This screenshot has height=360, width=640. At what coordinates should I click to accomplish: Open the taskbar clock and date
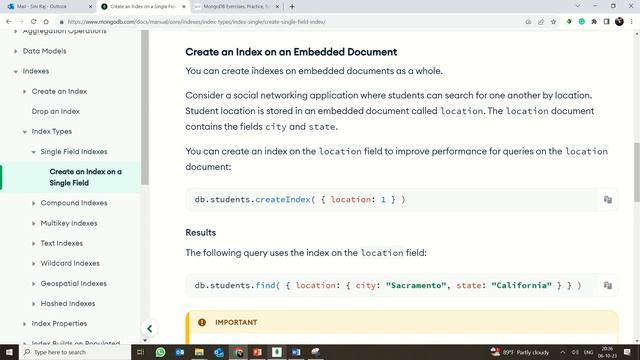(x=607, y=352)
